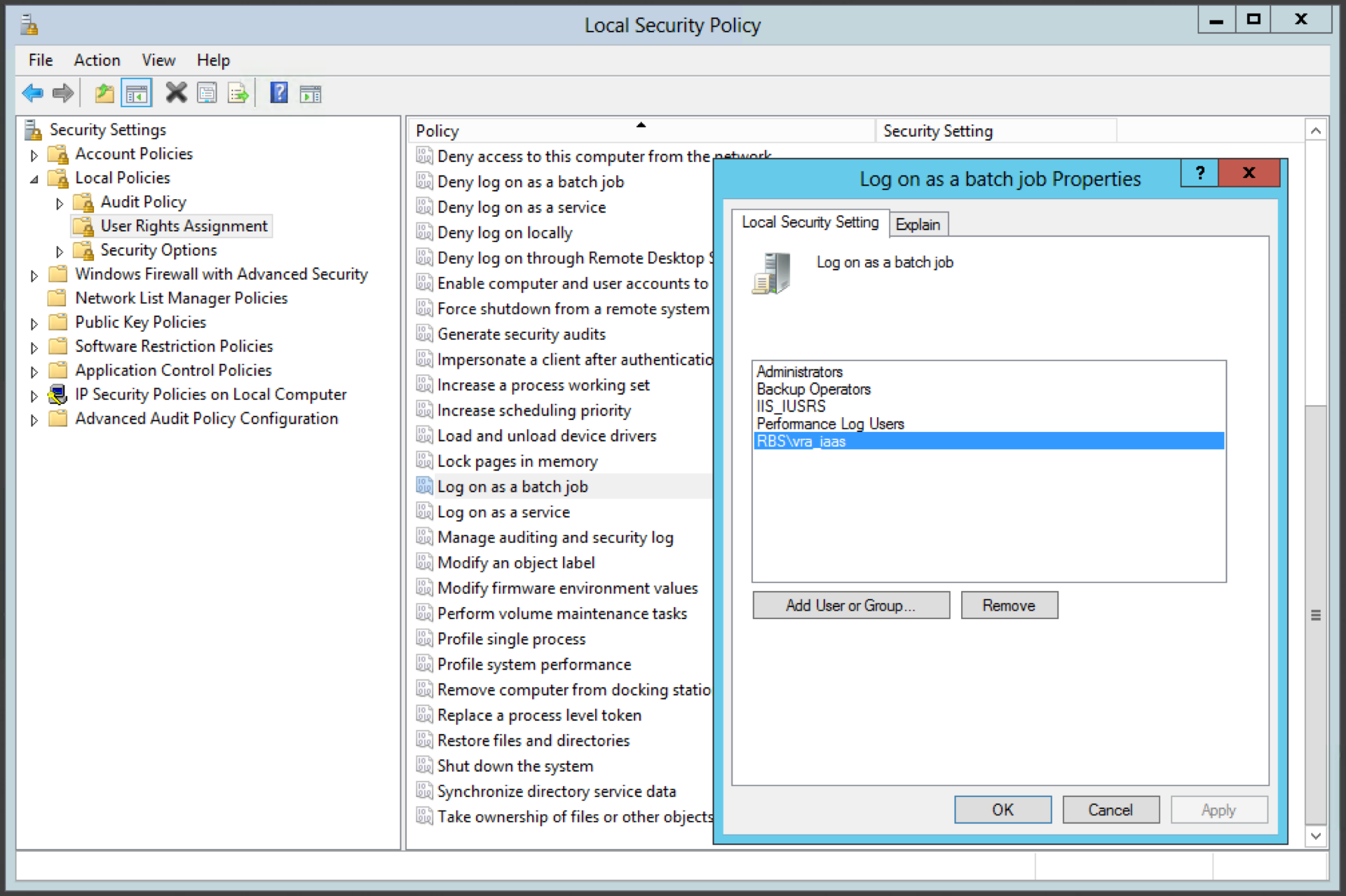Click the policy list scroll down arrow
This screenshot has width=1346, height=896.
click(1316, 836)
